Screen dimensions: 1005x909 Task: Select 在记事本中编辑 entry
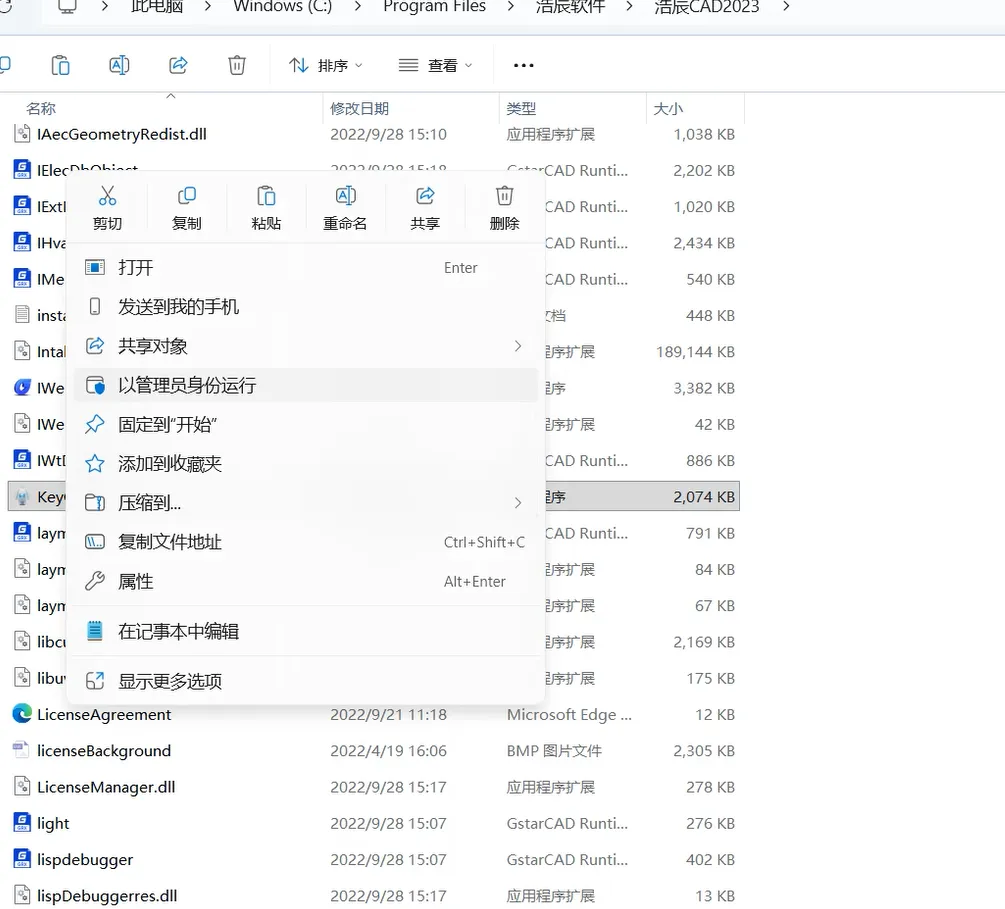click(x=306, y=631)
